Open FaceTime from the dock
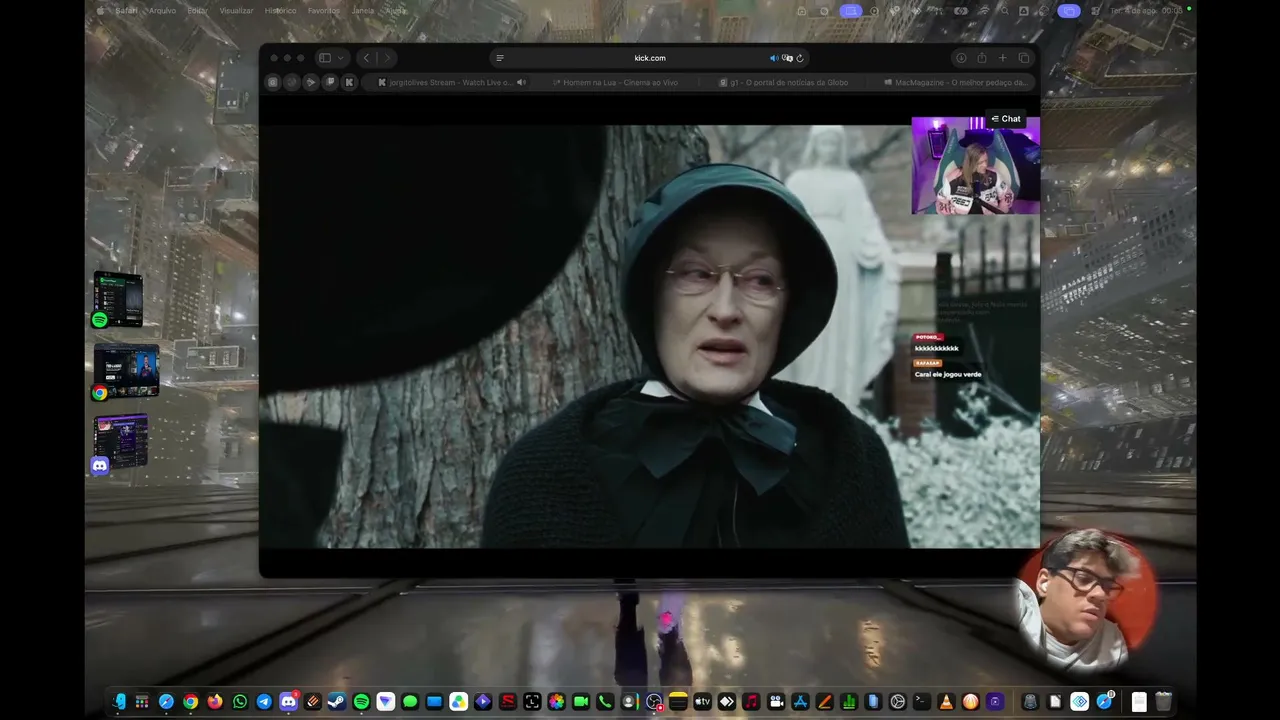 pos(580,702)
